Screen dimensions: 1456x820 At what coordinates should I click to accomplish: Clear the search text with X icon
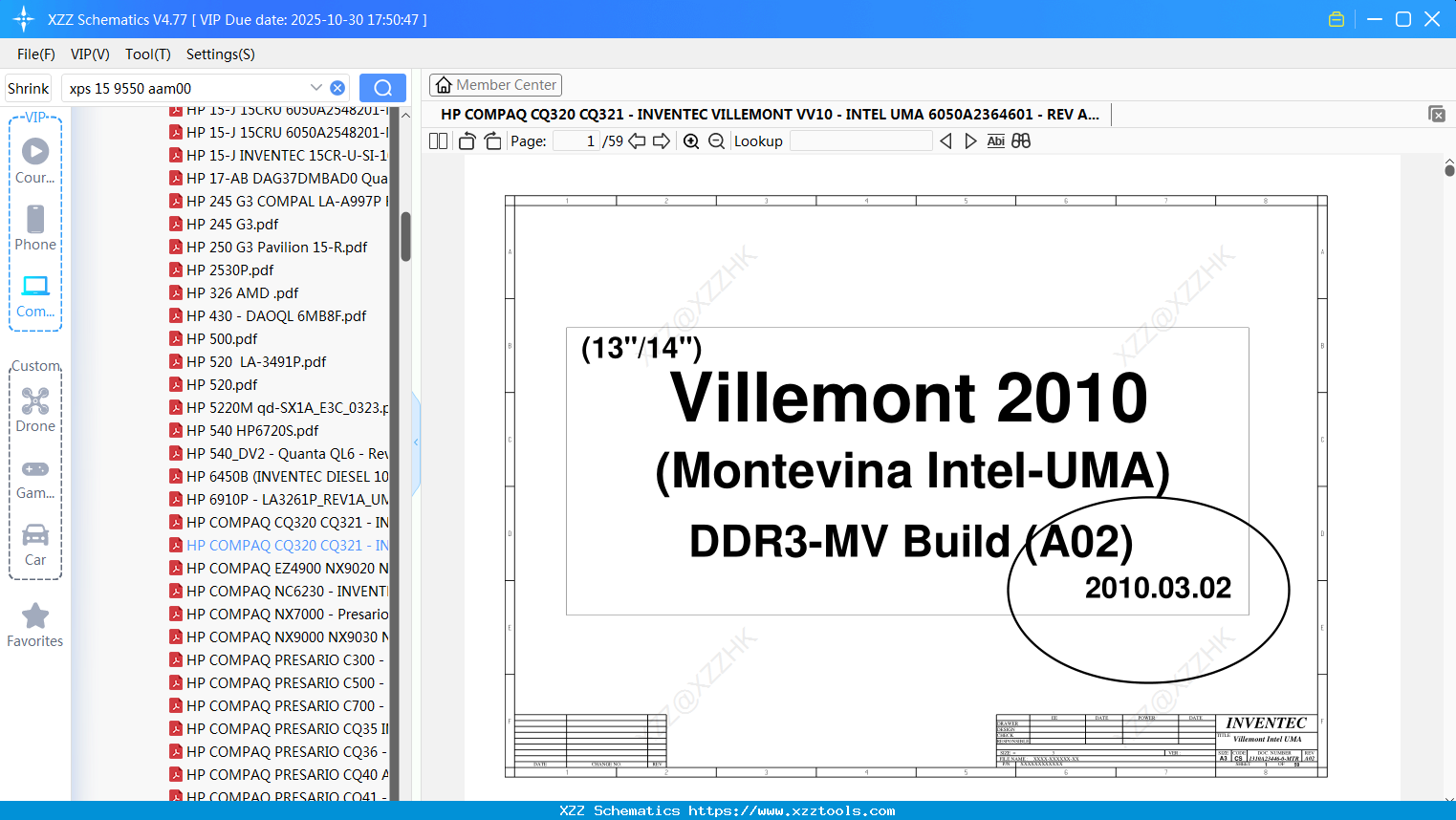click(337, 88)
